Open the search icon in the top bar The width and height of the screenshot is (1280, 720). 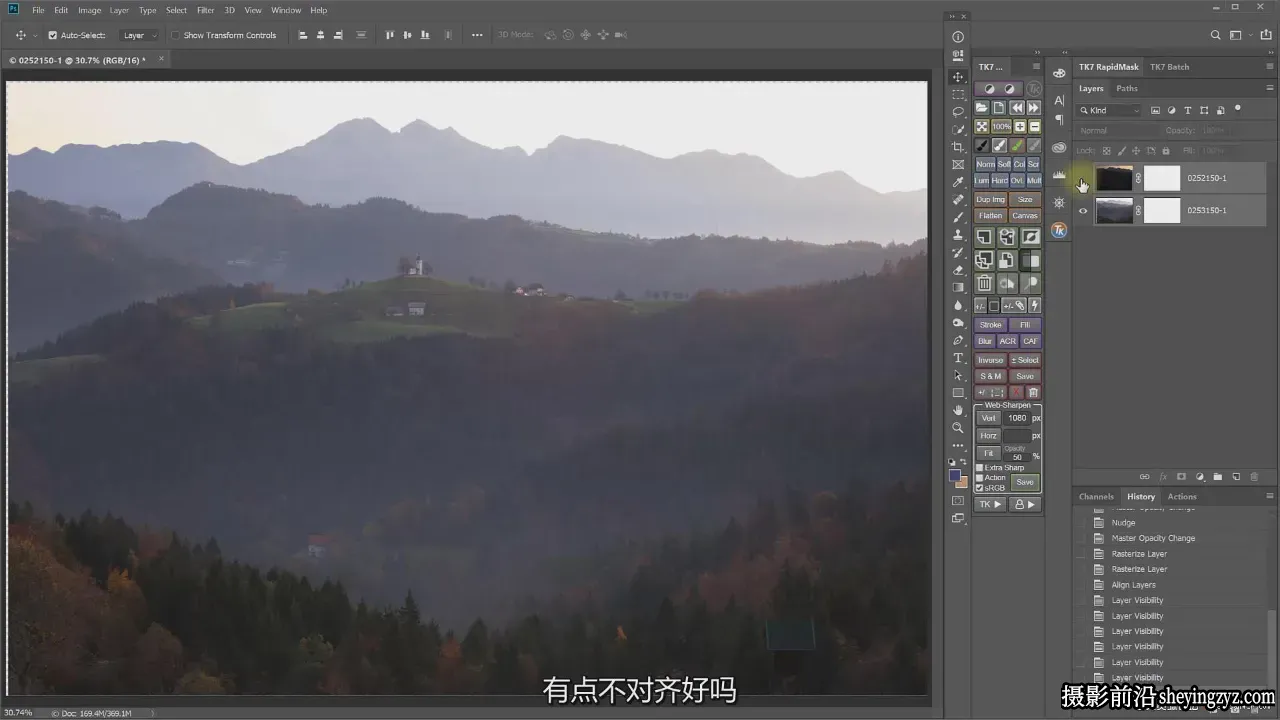click(x=1215, y=35)
